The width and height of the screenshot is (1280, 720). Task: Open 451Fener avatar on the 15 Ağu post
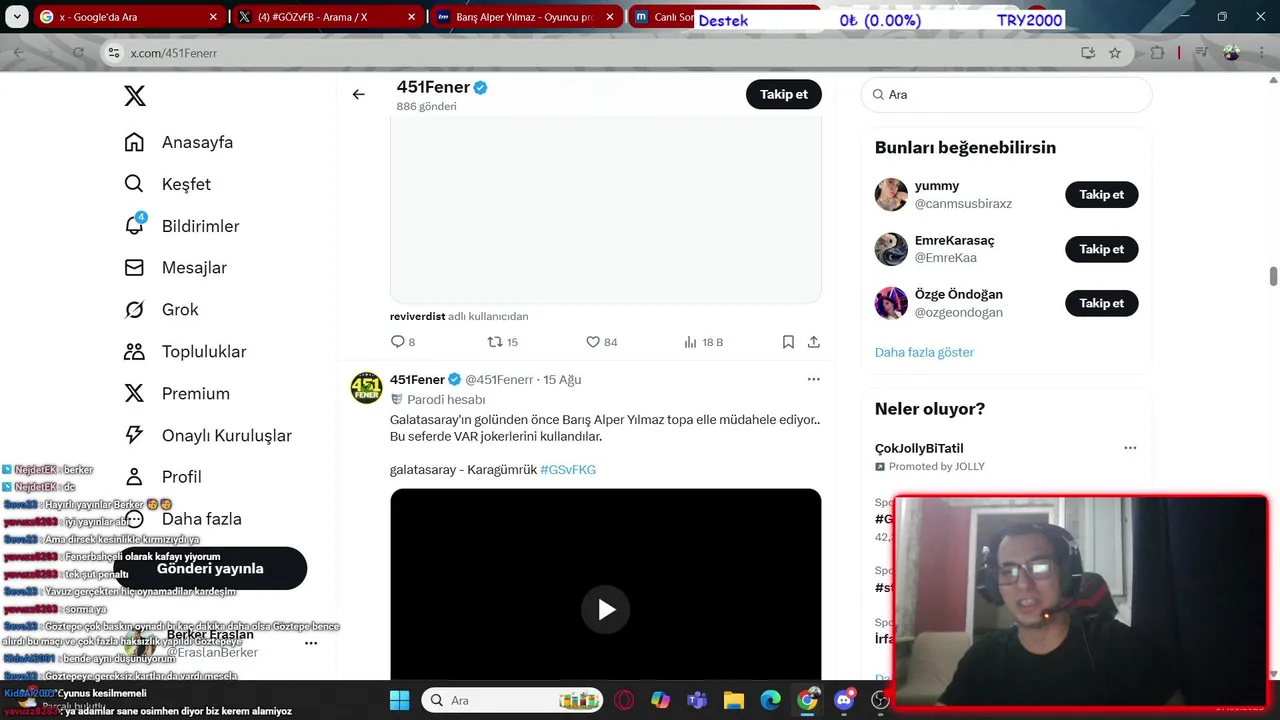coord(366,387)
